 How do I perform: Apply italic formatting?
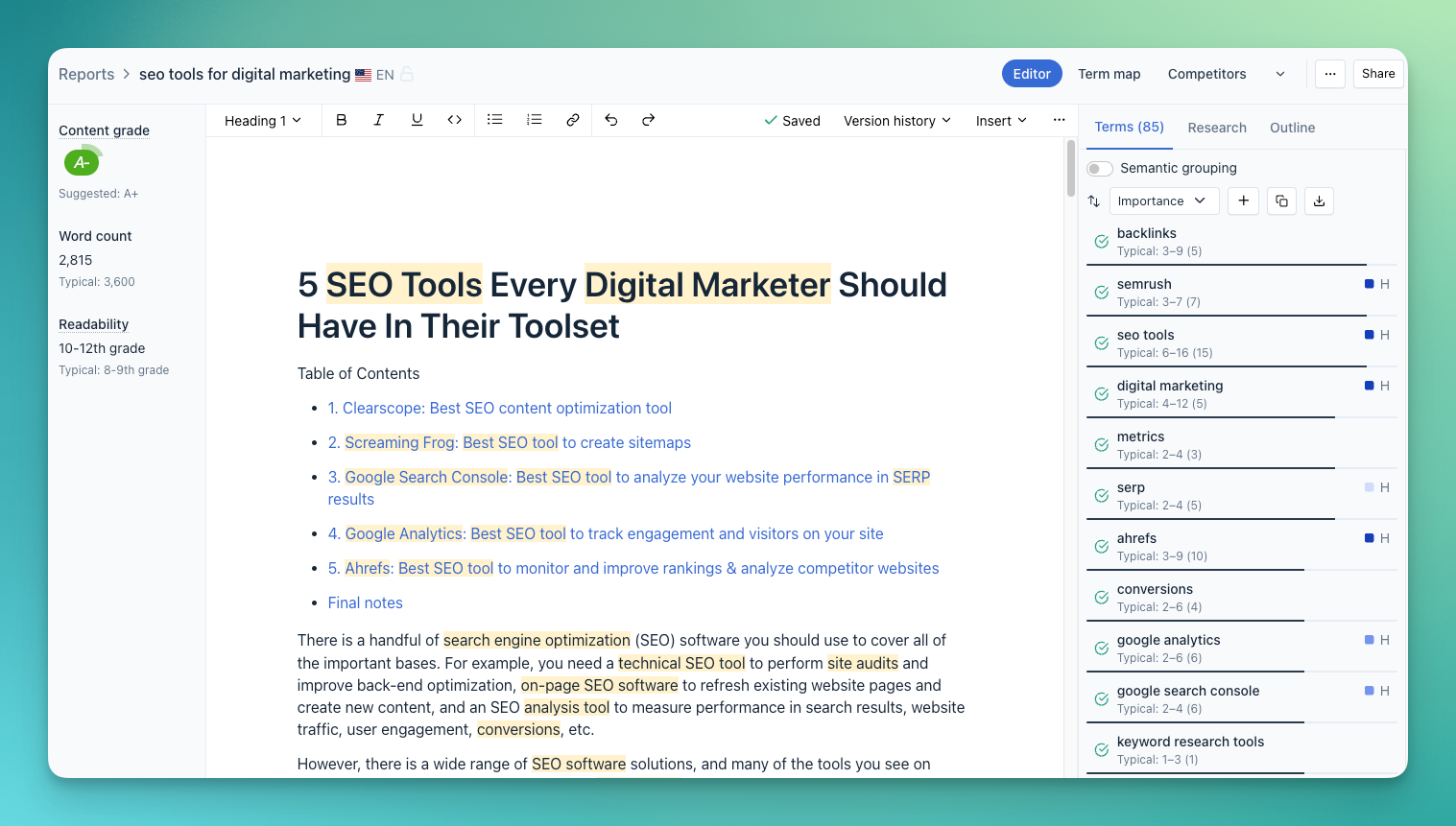(379, 120)
